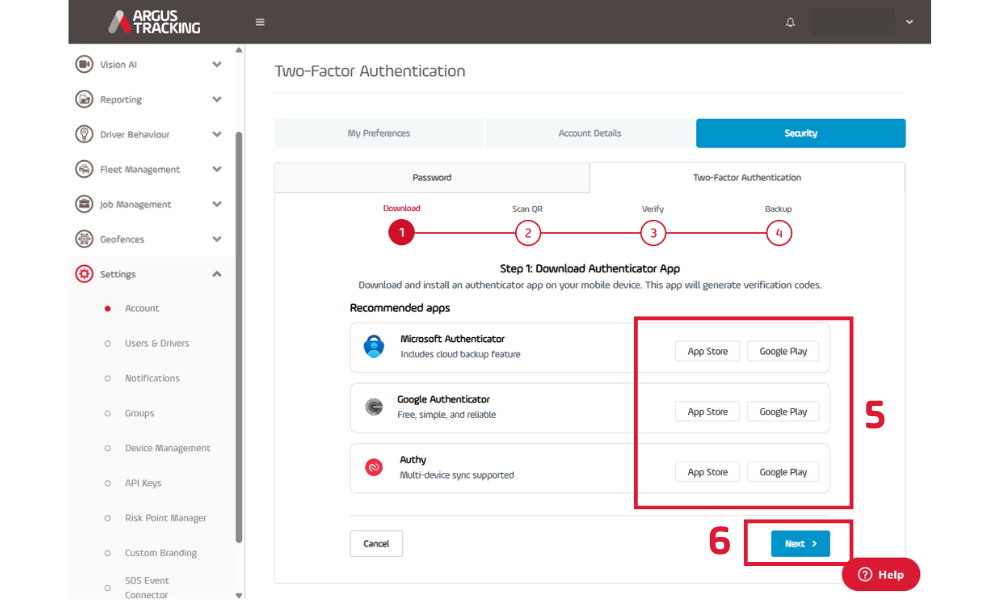This screenshot has height=600, width=1000.
Task: Click the sidebar vertical scrollbar thumb
Action: (239, 337)
